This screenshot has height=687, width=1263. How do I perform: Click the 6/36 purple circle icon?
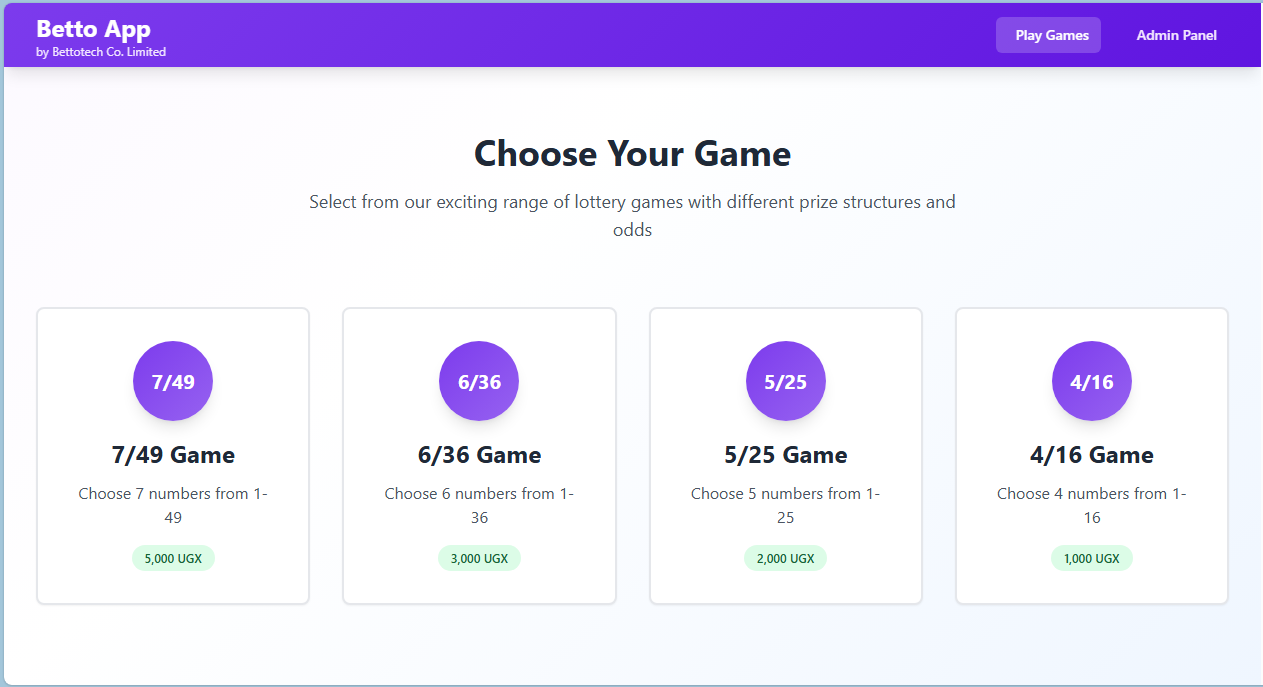479,381
